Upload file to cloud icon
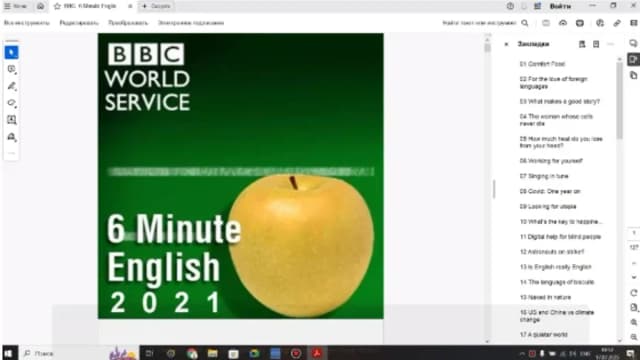Viewport: 640px width, 360px height. [x=563, y=23]
